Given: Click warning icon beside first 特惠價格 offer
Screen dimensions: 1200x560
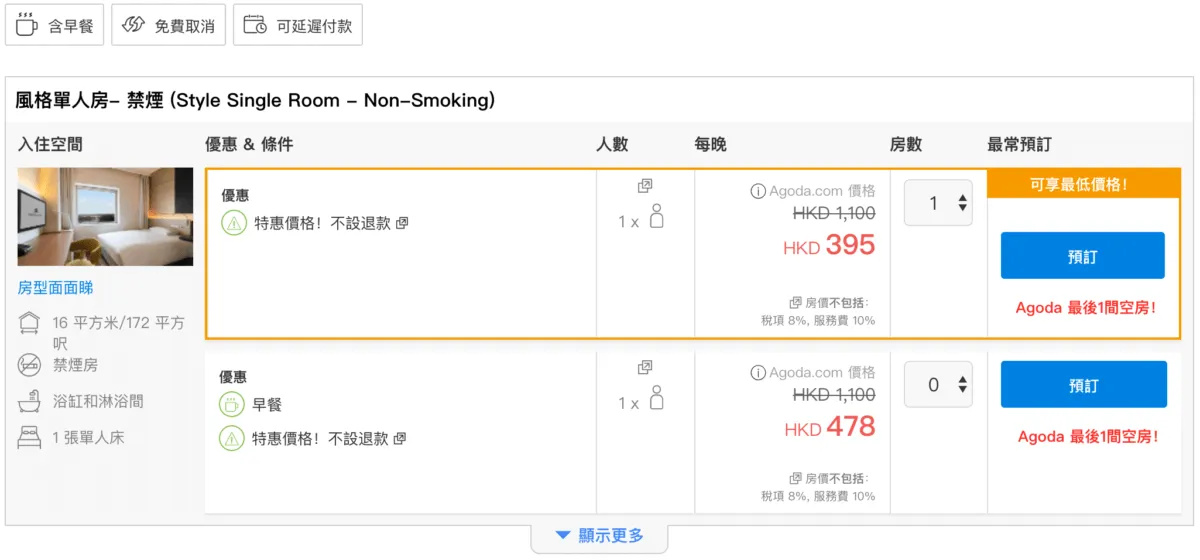Looking at the screenshot, I should pyautogui.click(x=233, y=223).
